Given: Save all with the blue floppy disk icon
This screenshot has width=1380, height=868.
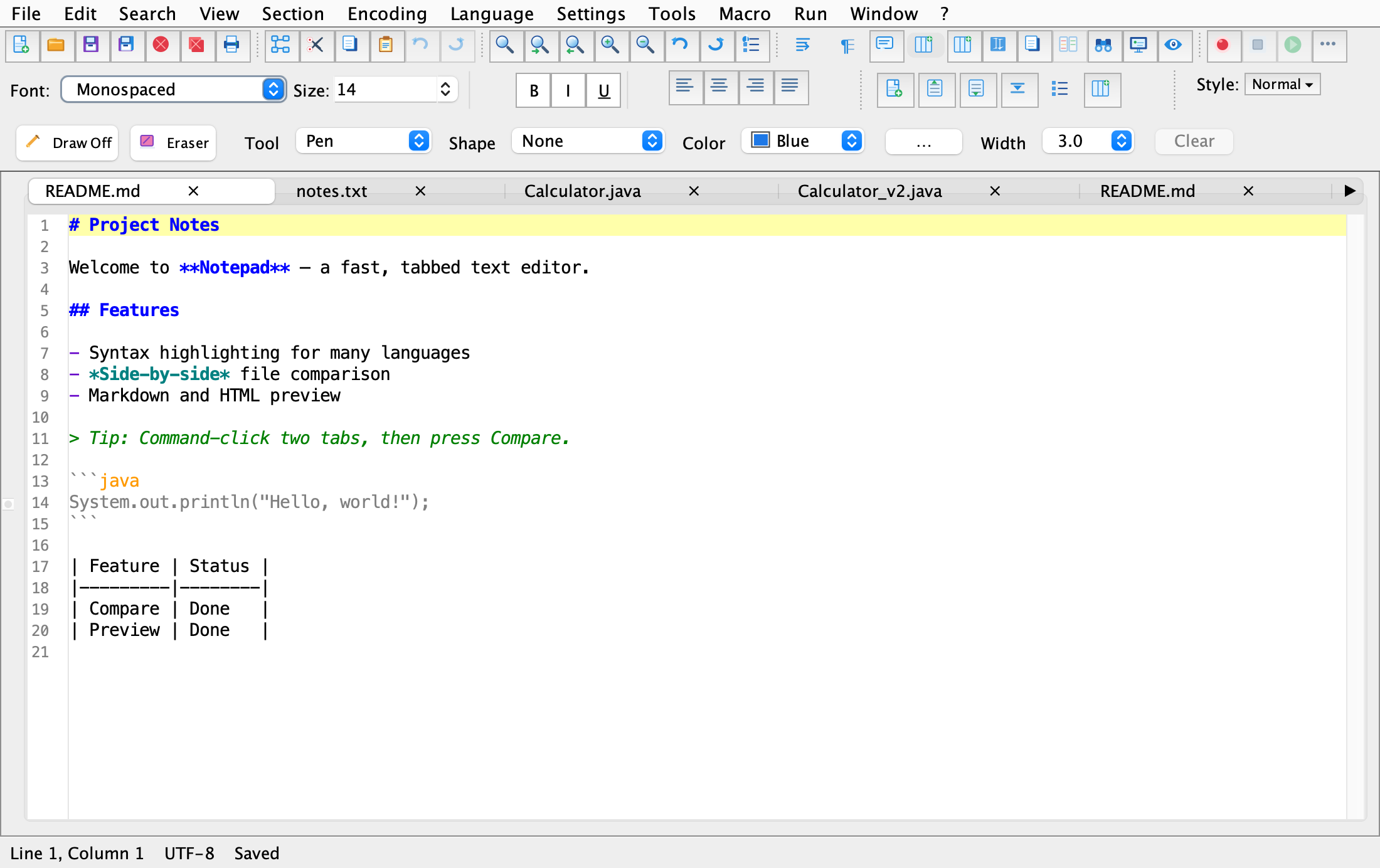Looking at the screenshot, I should pos(127,45).
